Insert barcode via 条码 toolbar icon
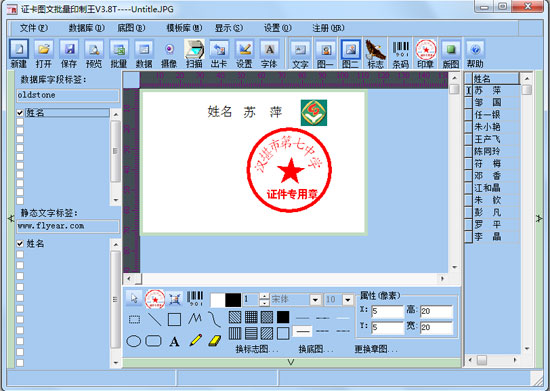 point(401,54)
